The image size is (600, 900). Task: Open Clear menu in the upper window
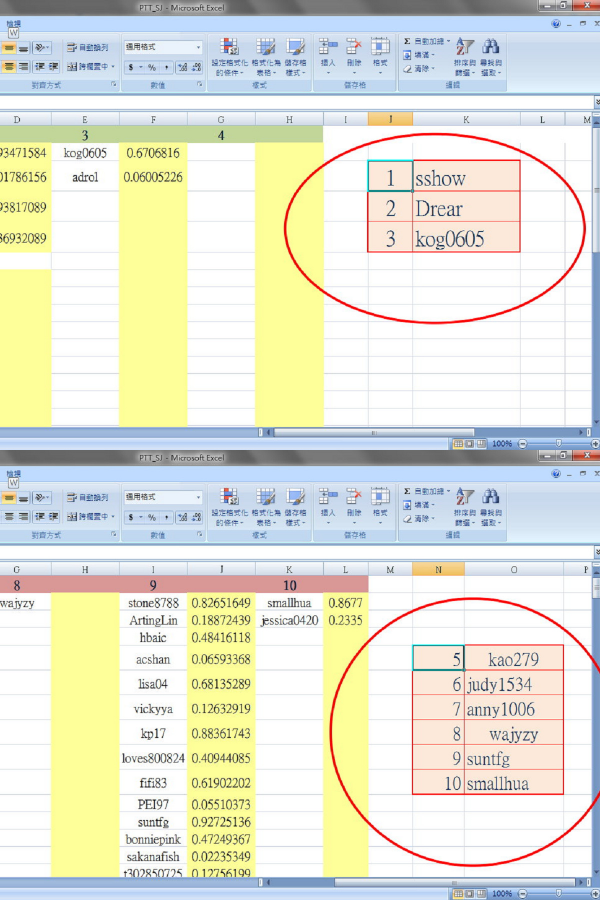(418, 68)
